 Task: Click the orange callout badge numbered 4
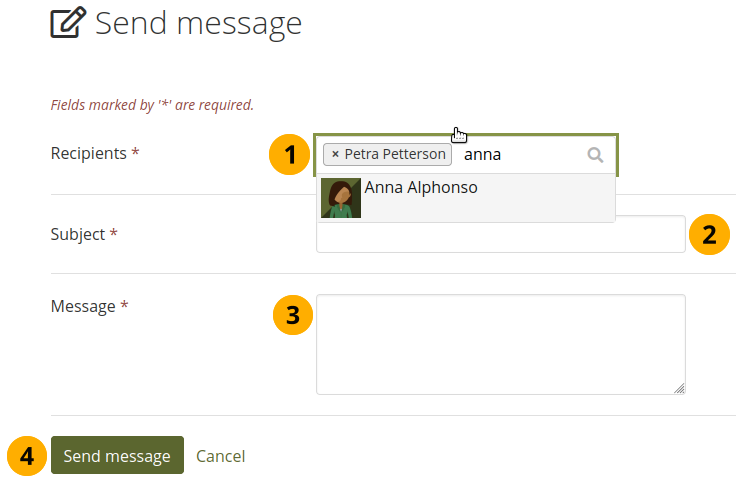tap(26, 456)
